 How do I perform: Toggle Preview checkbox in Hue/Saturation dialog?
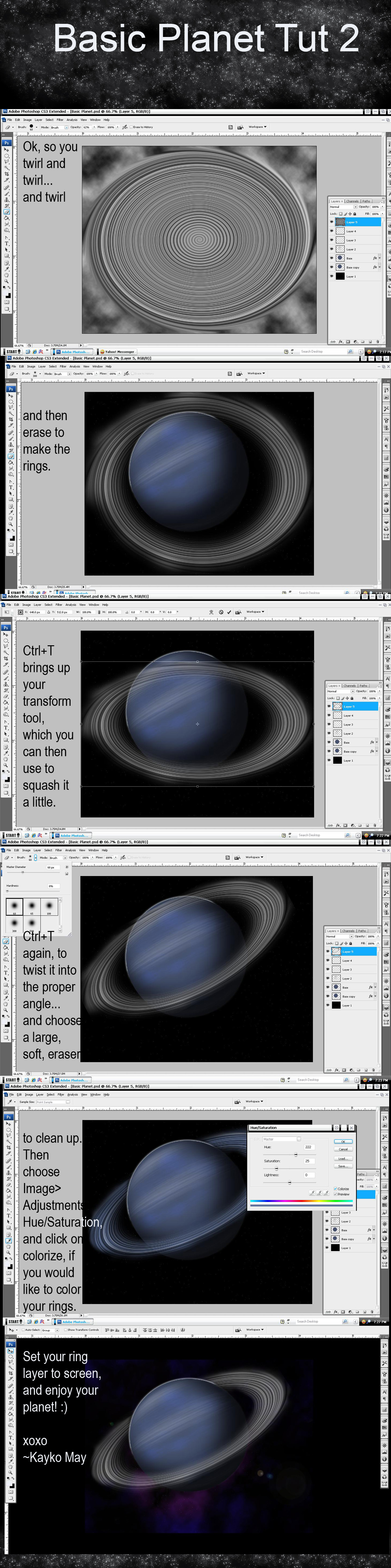[336, 1194]
